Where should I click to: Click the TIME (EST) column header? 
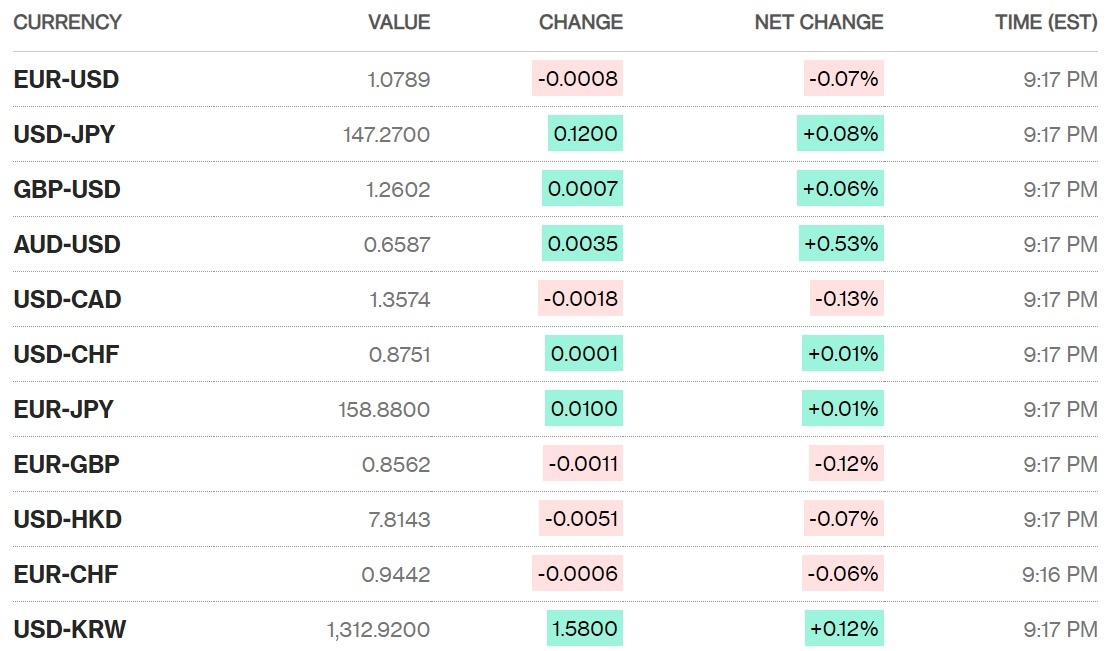[x=1046, y=22]
